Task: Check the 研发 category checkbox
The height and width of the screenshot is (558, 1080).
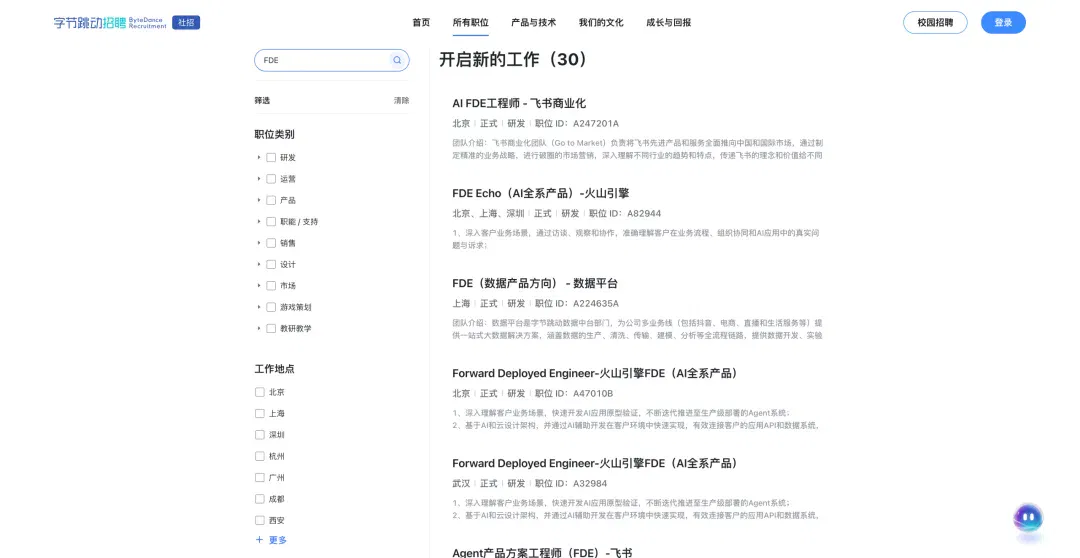Action: click(x=271, y=158)
